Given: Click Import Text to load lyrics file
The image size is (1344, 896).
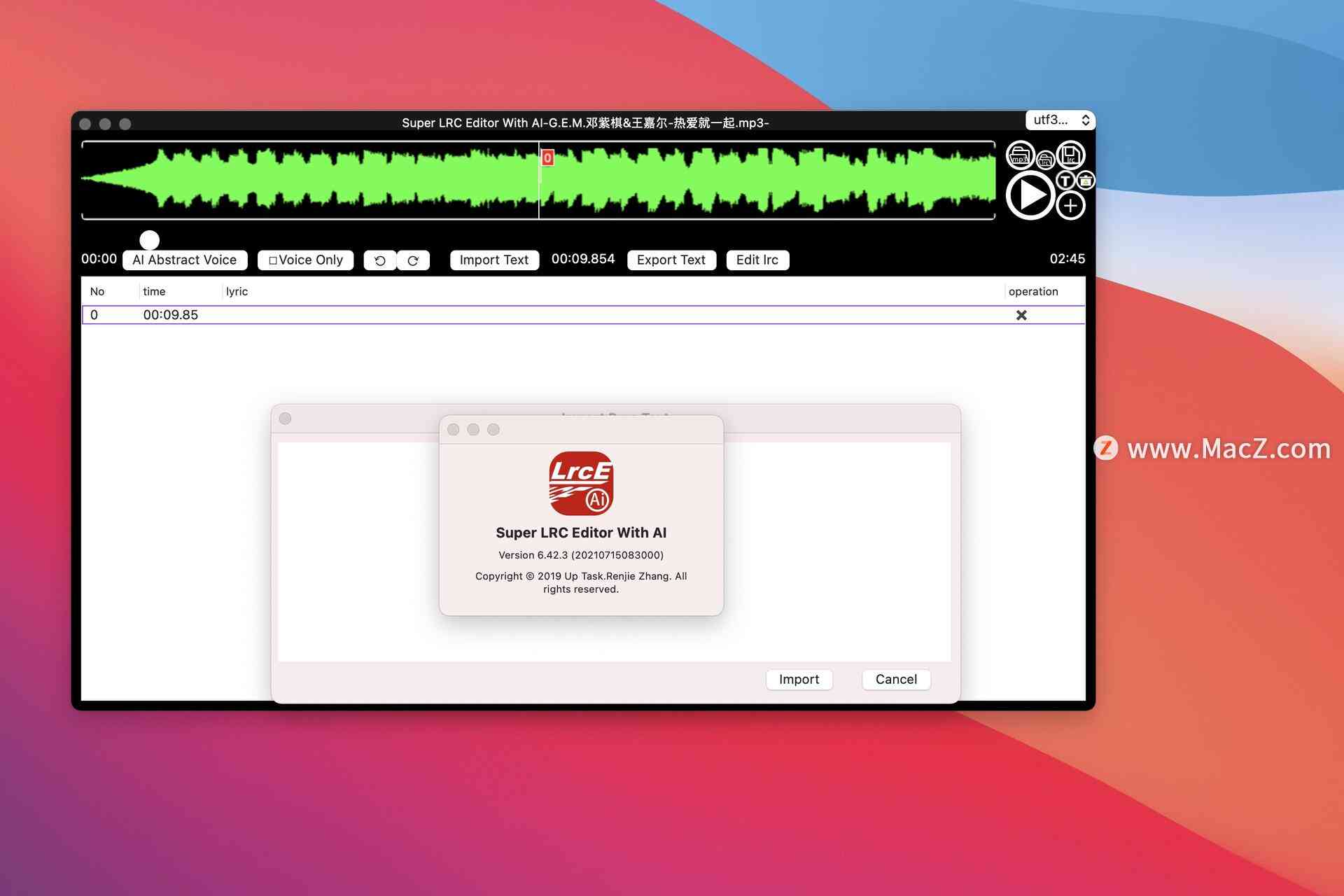Looking at the screenshot, I should tap(493, 259).
